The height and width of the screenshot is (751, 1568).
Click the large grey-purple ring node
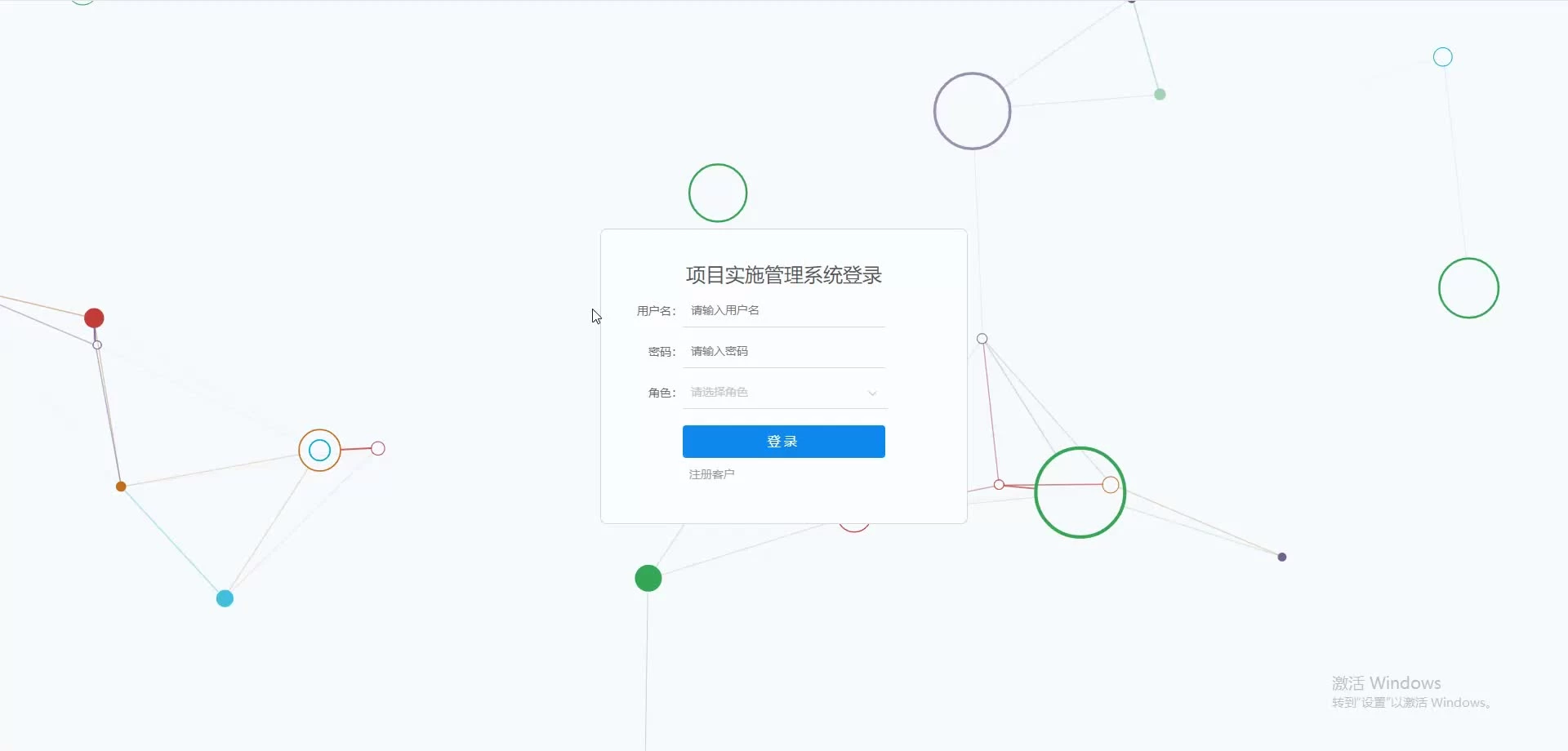(972, 111)
